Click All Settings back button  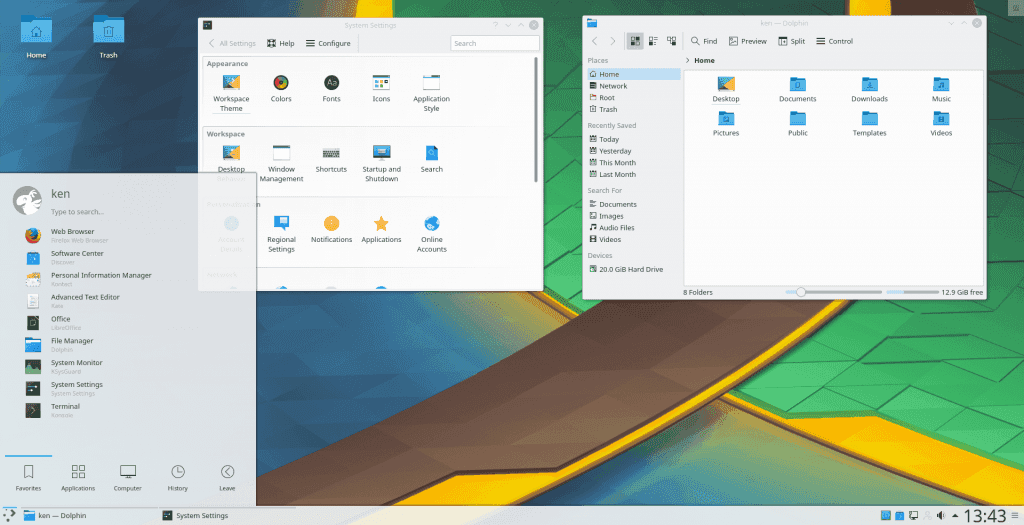[232, 43]
